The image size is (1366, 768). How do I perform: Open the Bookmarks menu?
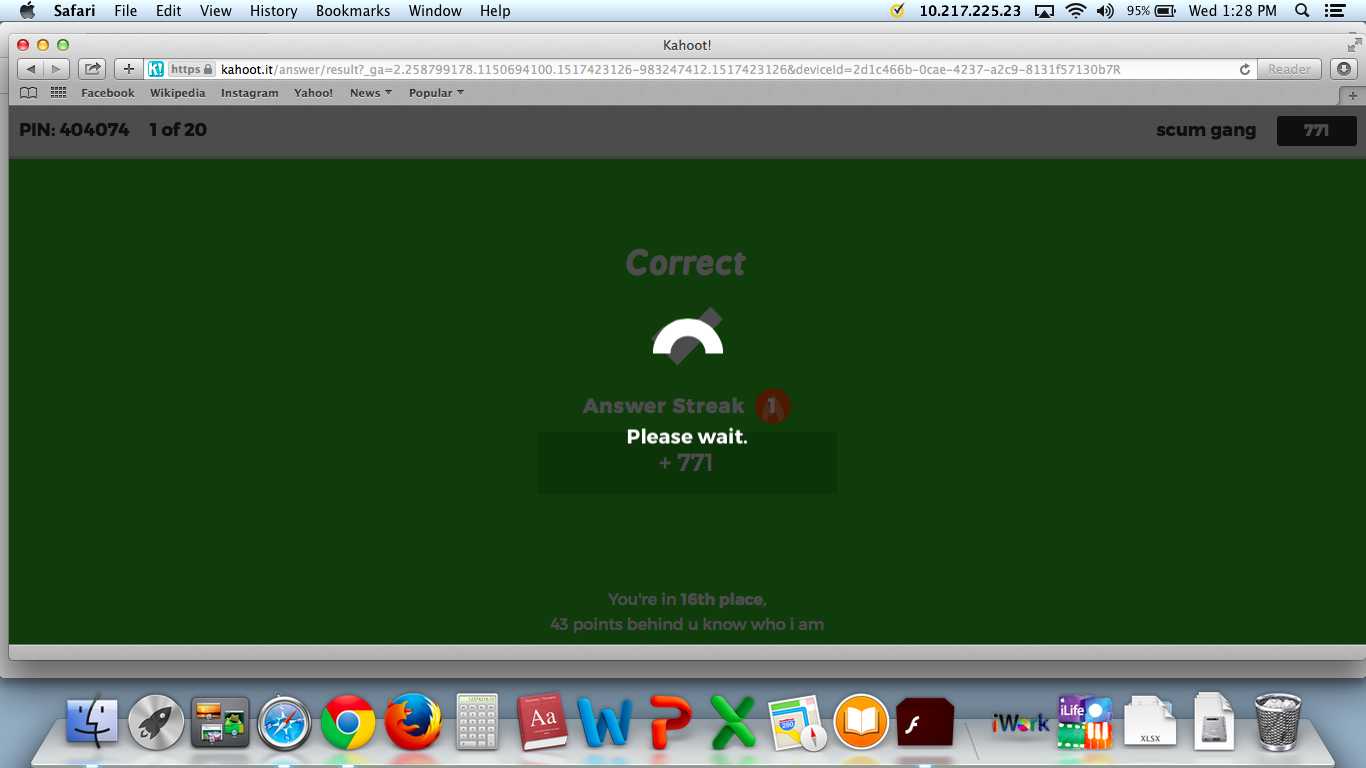tap(353, 11)
